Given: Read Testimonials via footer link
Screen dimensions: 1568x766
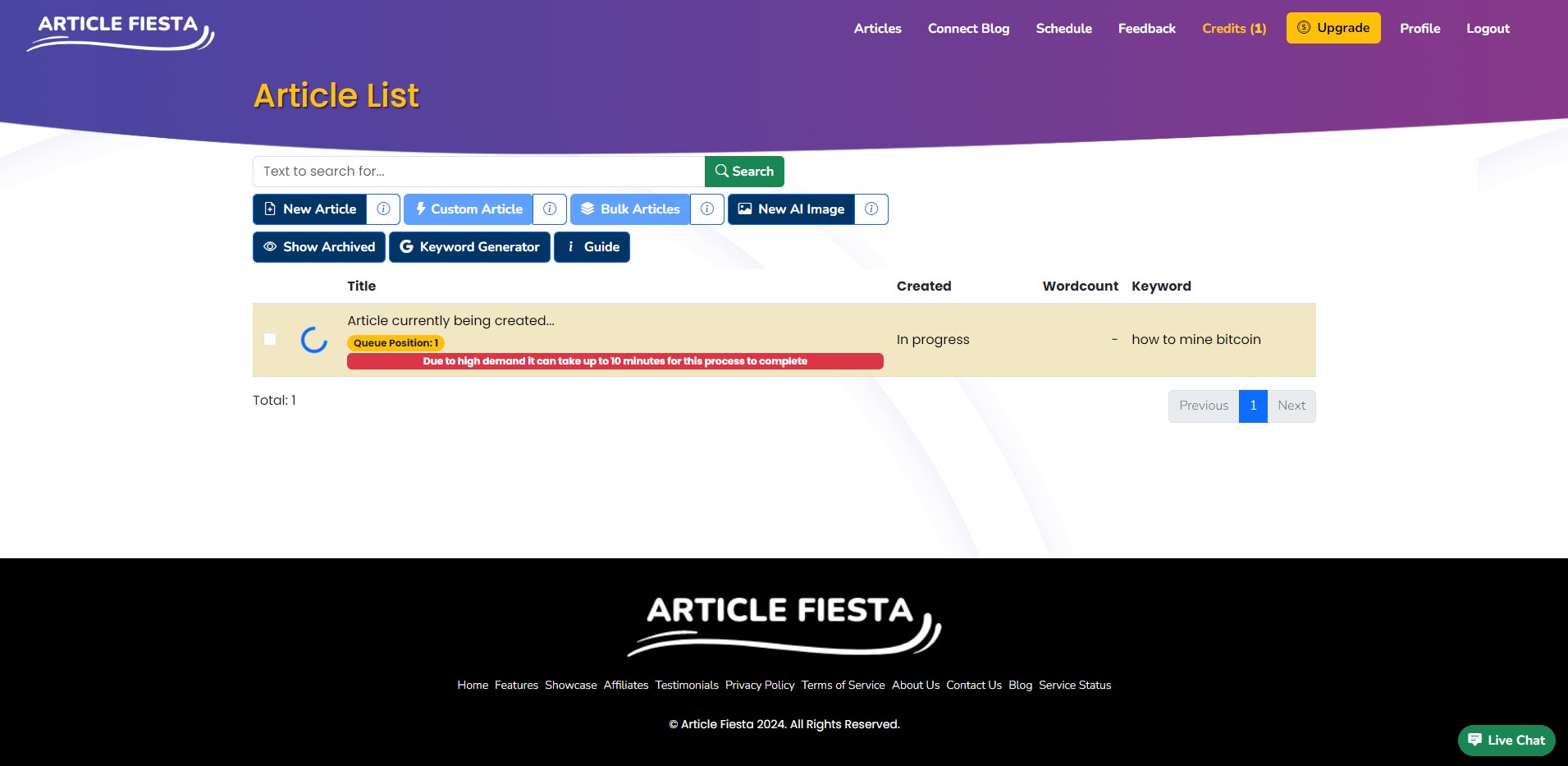Looking at the screenshot, I should tap(687, 686).
